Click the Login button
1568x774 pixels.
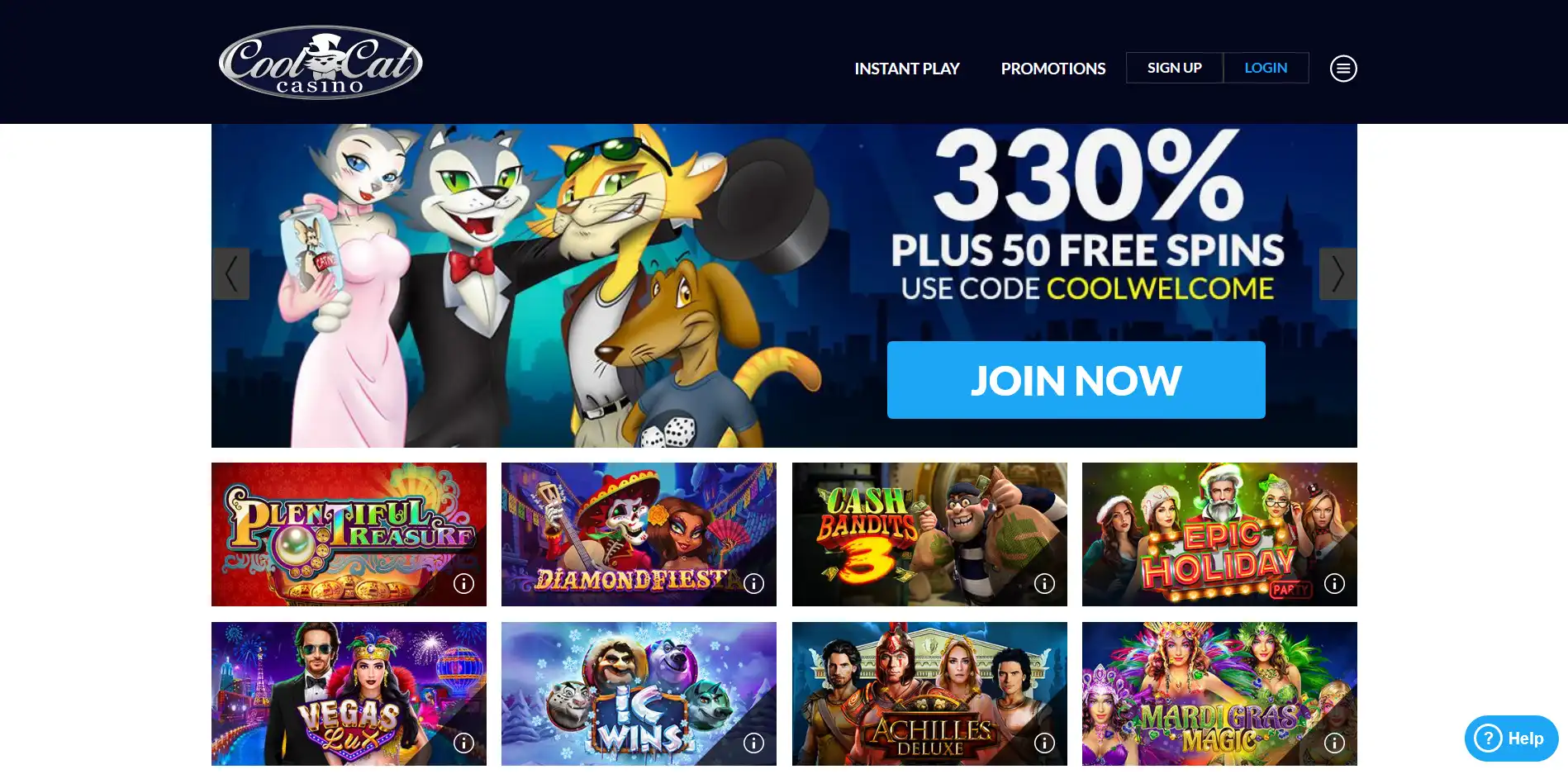pos(1266,68)
